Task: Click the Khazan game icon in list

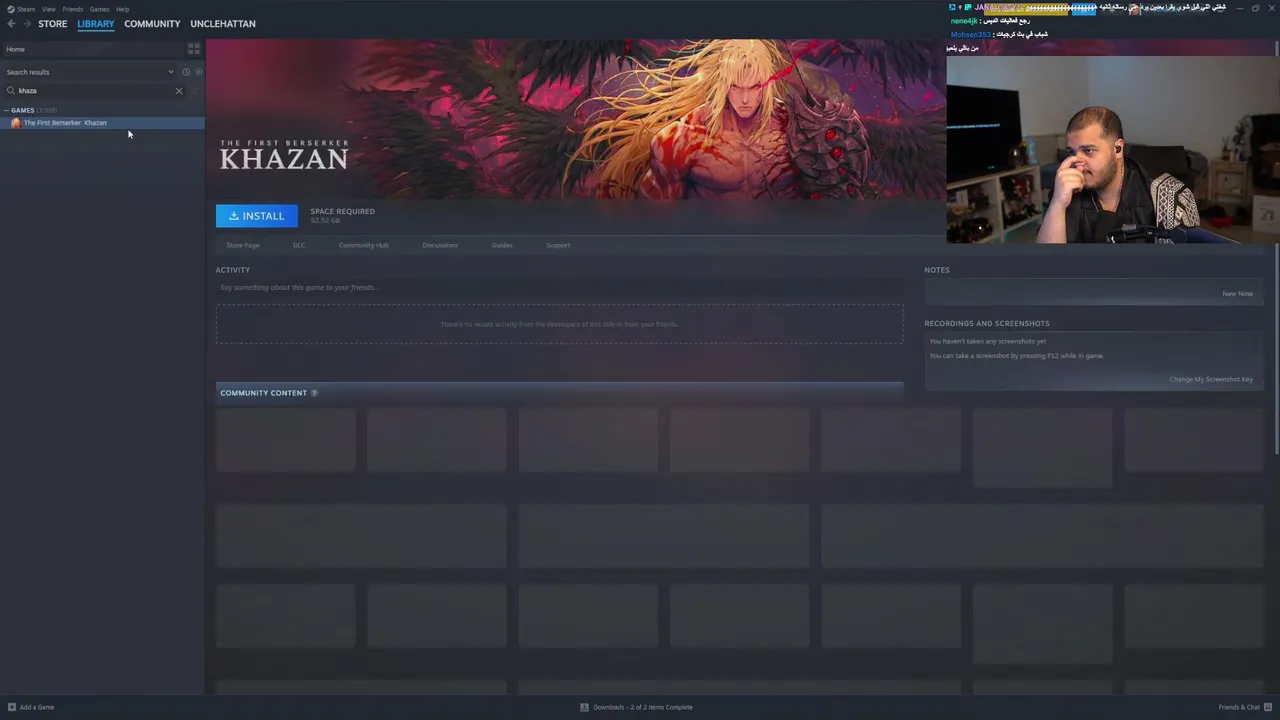Action: [x=16, y=123]
